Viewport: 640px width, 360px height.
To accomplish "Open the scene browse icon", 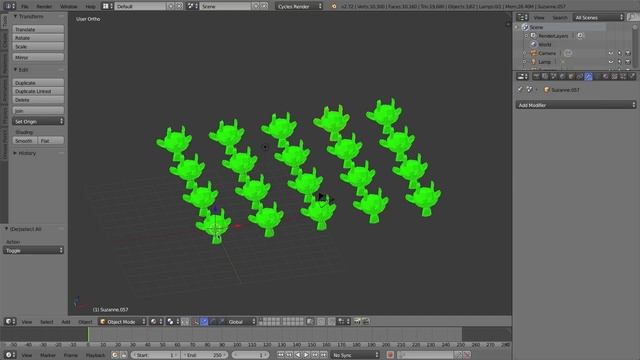I will click(192, 6).
